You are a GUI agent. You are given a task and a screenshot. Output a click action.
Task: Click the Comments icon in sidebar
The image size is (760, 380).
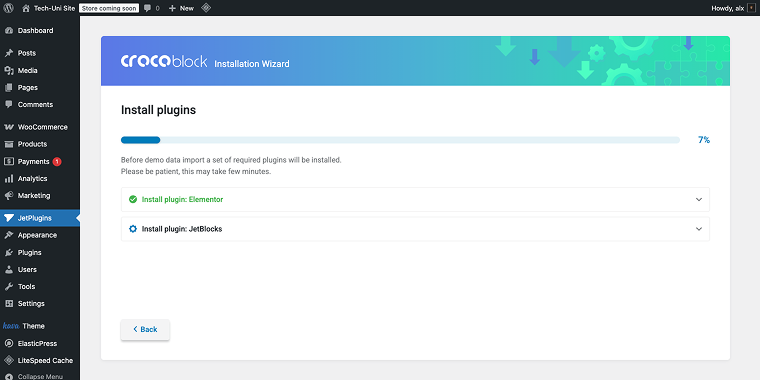(x=9, y=105)
